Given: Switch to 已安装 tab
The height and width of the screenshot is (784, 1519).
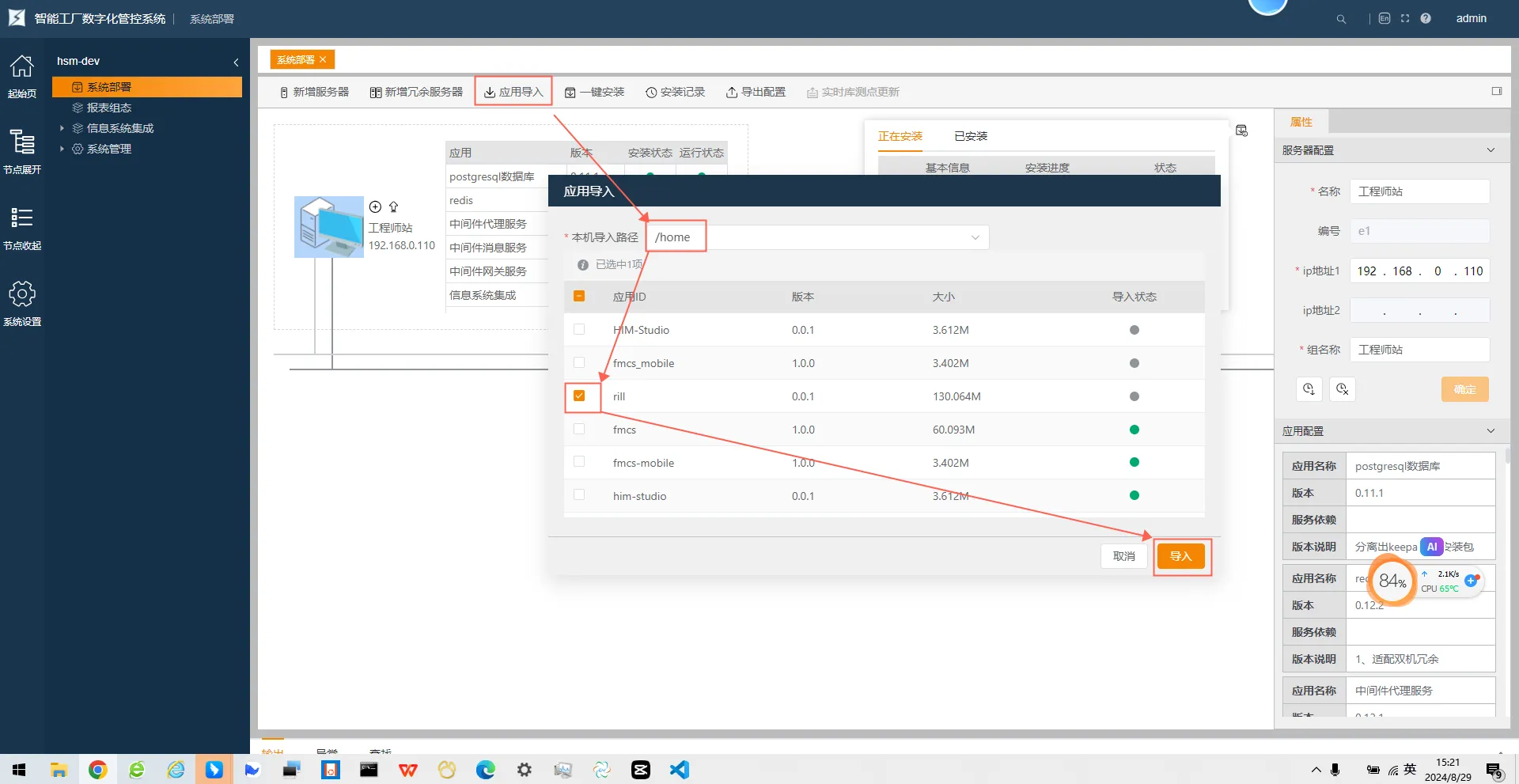Looking at the screenshot, I should coord(971,136).
